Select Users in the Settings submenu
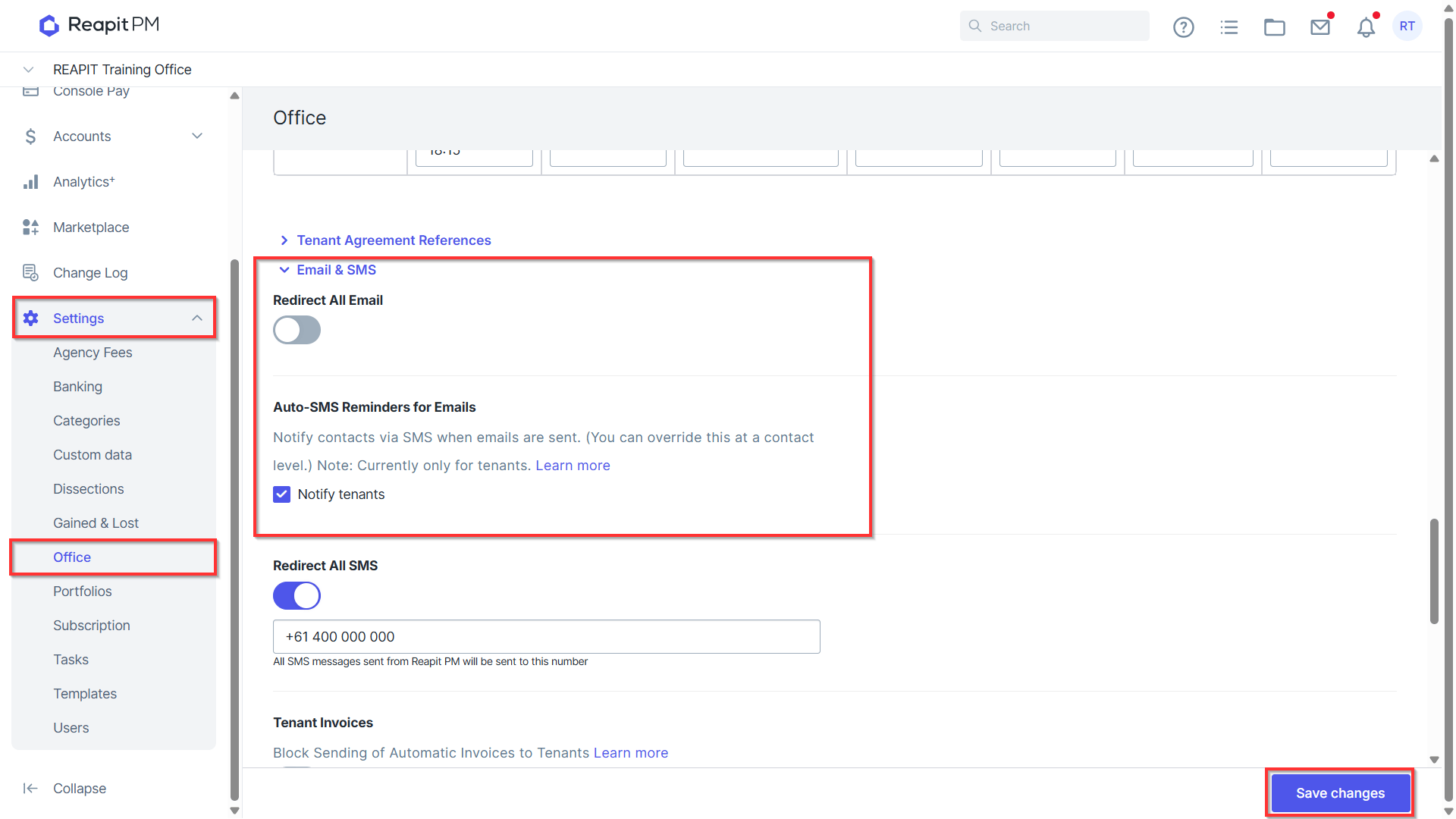This screenshot has height=819, width=1456. point(71,727)
